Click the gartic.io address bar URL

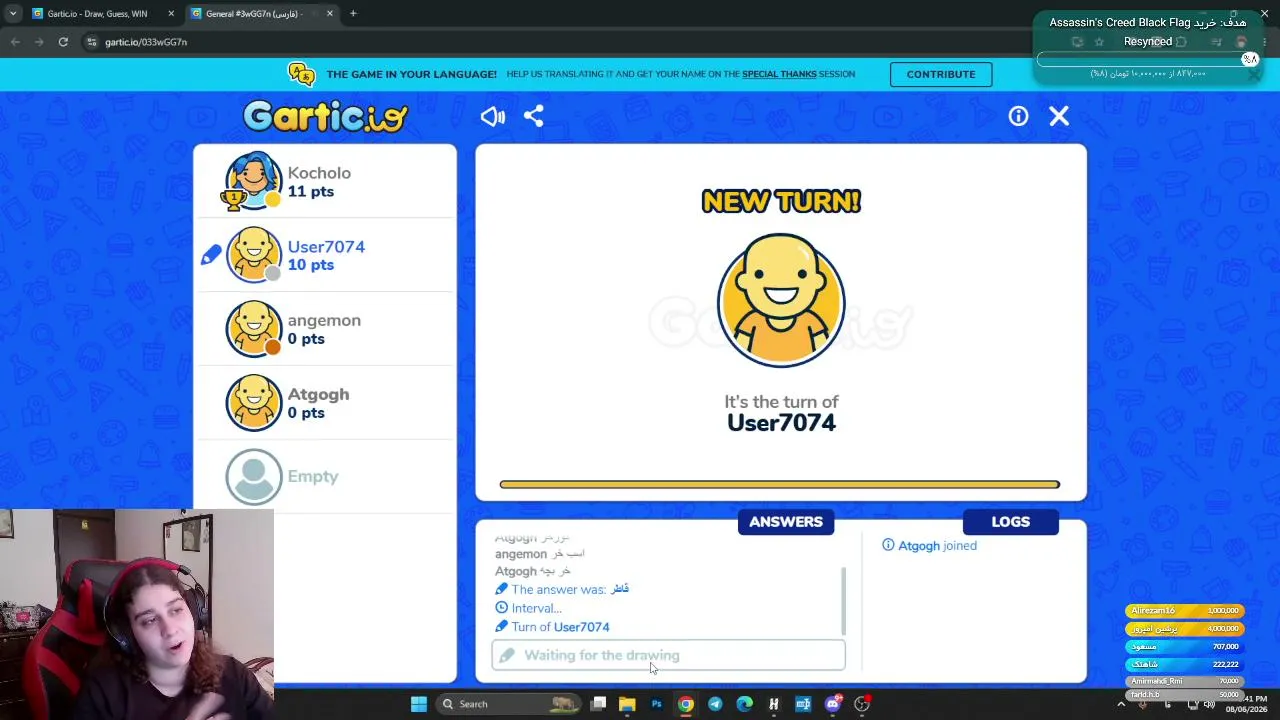[146, 42]
